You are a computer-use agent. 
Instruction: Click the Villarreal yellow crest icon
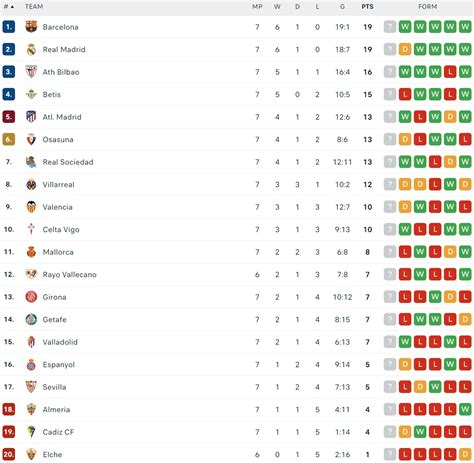coord(31,184)
